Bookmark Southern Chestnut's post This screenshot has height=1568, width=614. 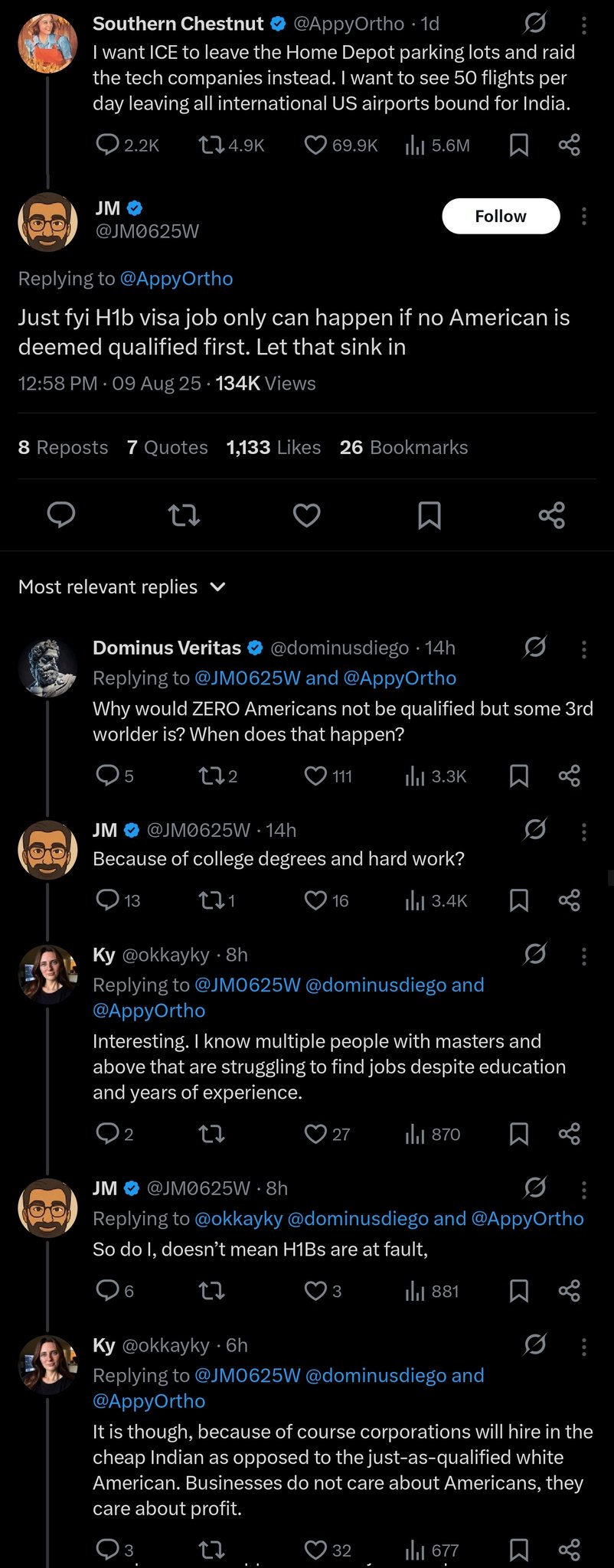pos(519,145)
